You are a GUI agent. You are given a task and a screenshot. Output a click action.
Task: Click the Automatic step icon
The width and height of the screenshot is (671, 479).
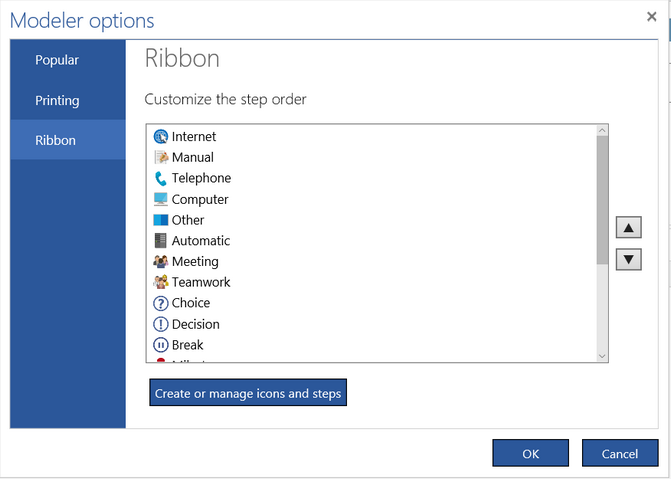(161, 241)
